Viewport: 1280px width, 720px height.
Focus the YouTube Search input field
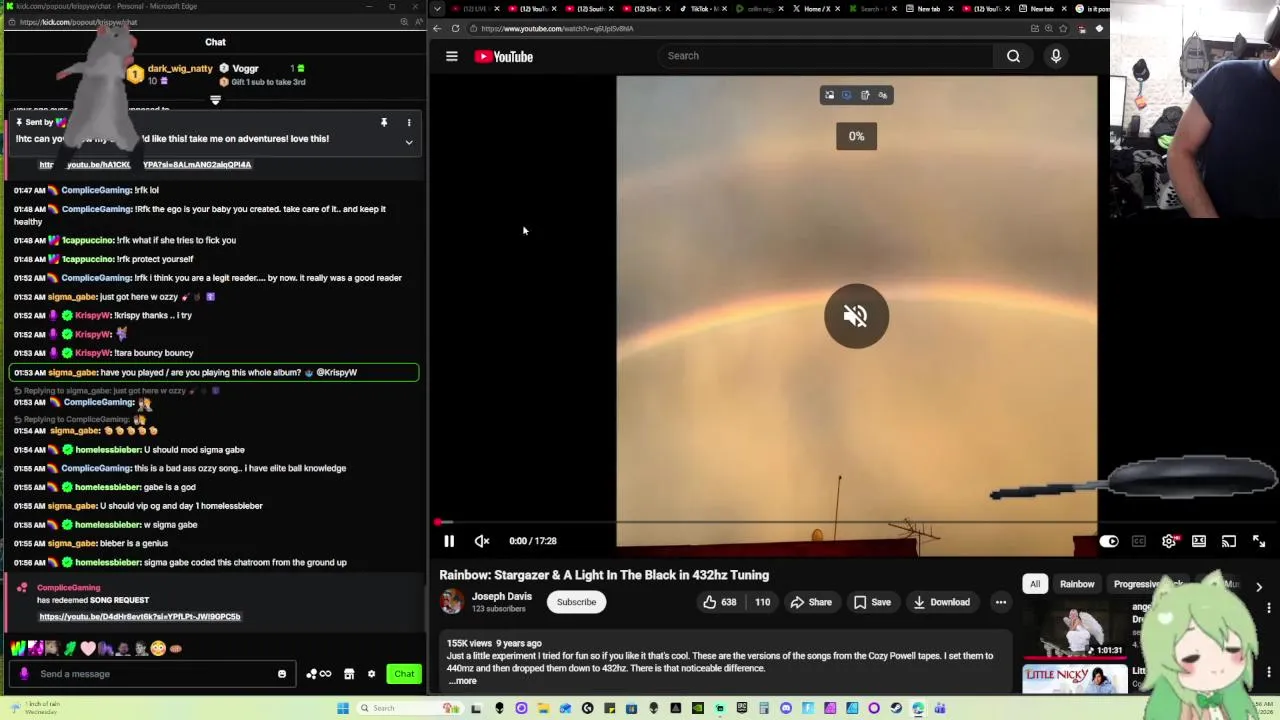(826, 56)
